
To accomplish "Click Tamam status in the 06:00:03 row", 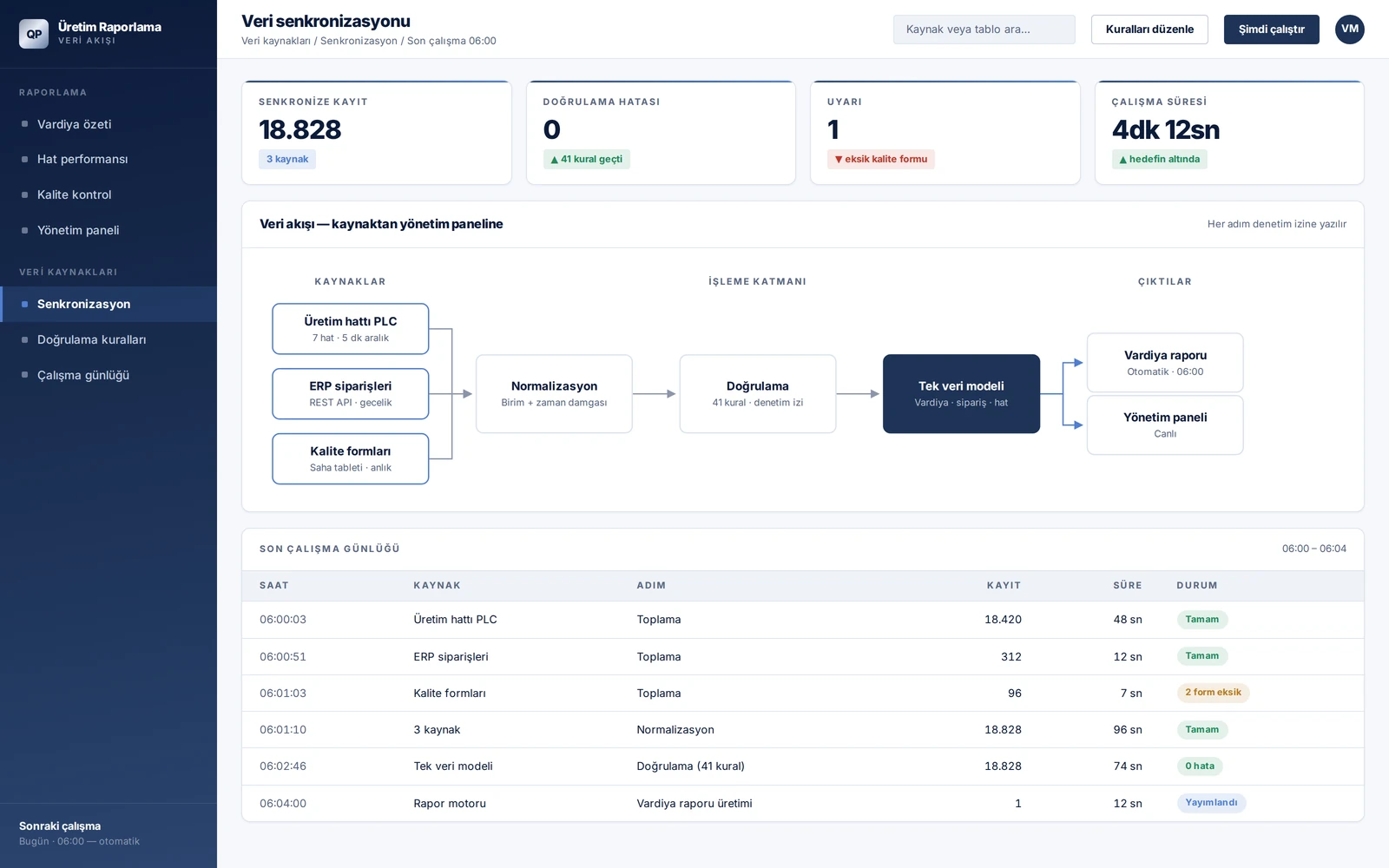I will pos(1202,620).
